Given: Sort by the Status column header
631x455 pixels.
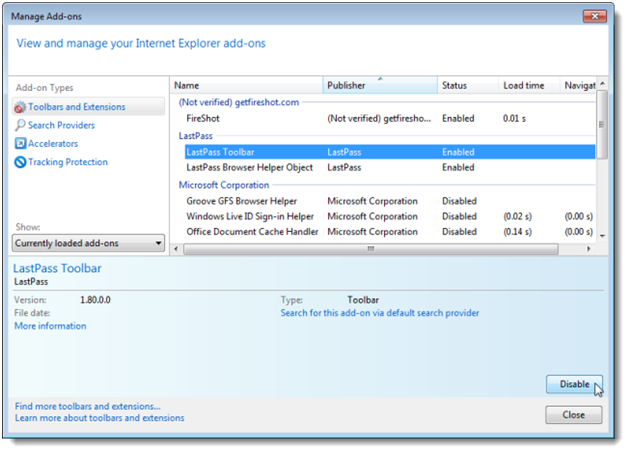Looking at the screenshot, I should click(x=468, y=85).
